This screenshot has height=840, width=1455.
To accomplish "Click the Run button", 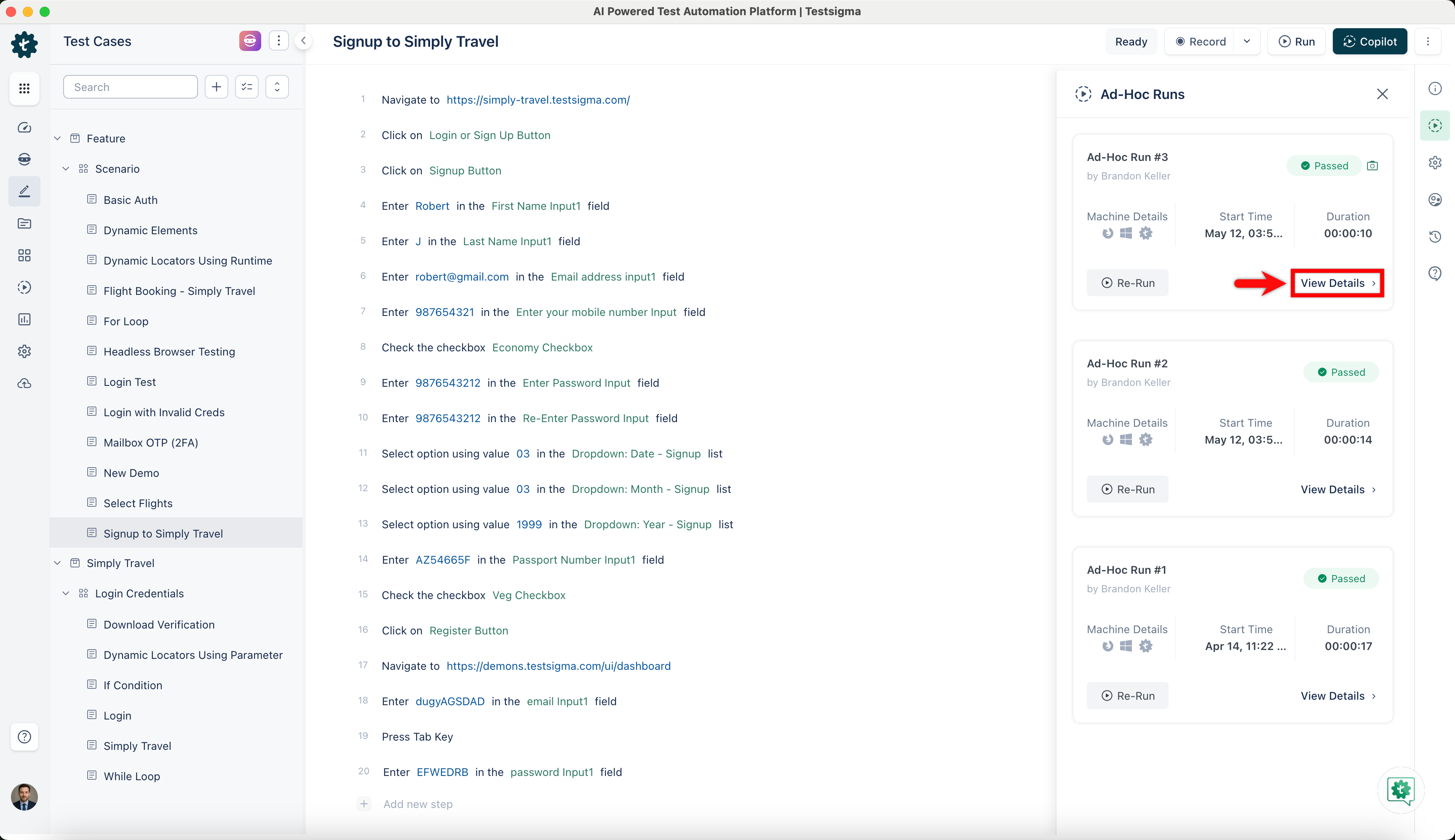I will pyautogui.click(x=1296, y=42).
